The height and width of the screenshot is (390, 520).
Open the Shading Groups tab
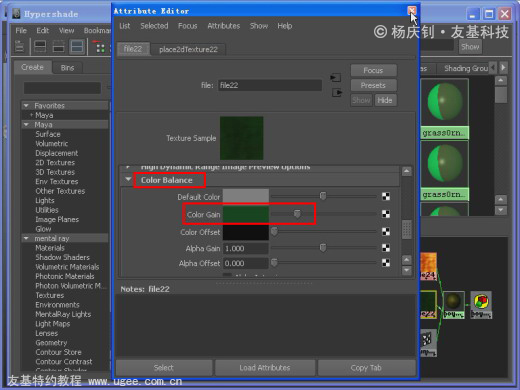466,68
